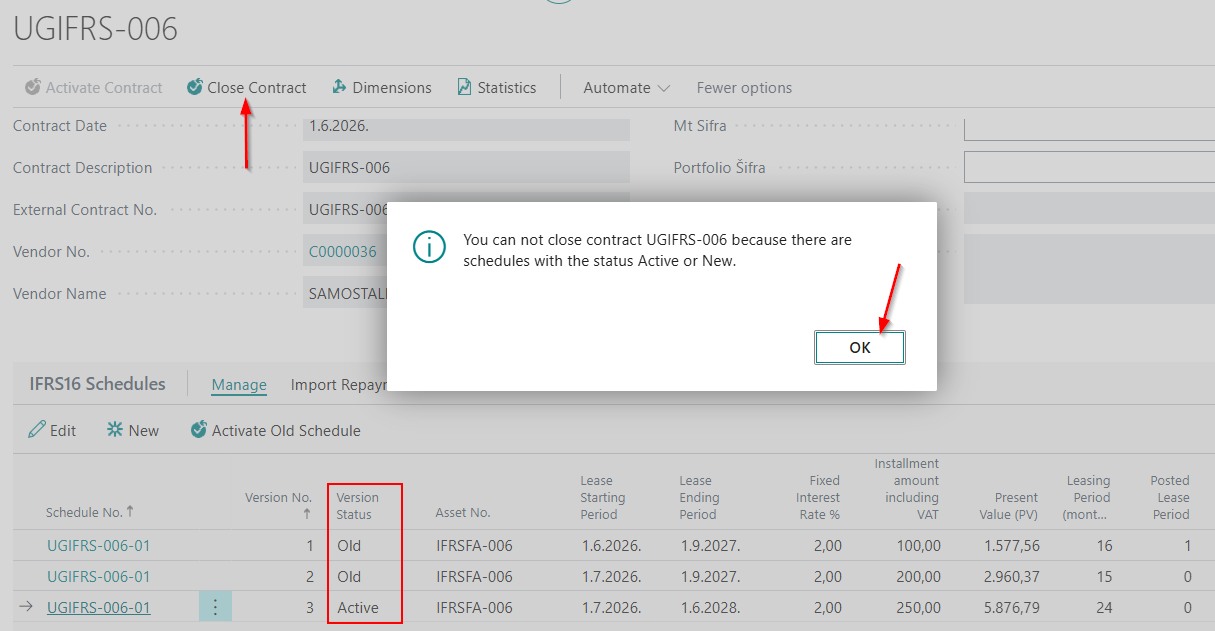Click the Activate Contract icon

(x=33, y=87)
